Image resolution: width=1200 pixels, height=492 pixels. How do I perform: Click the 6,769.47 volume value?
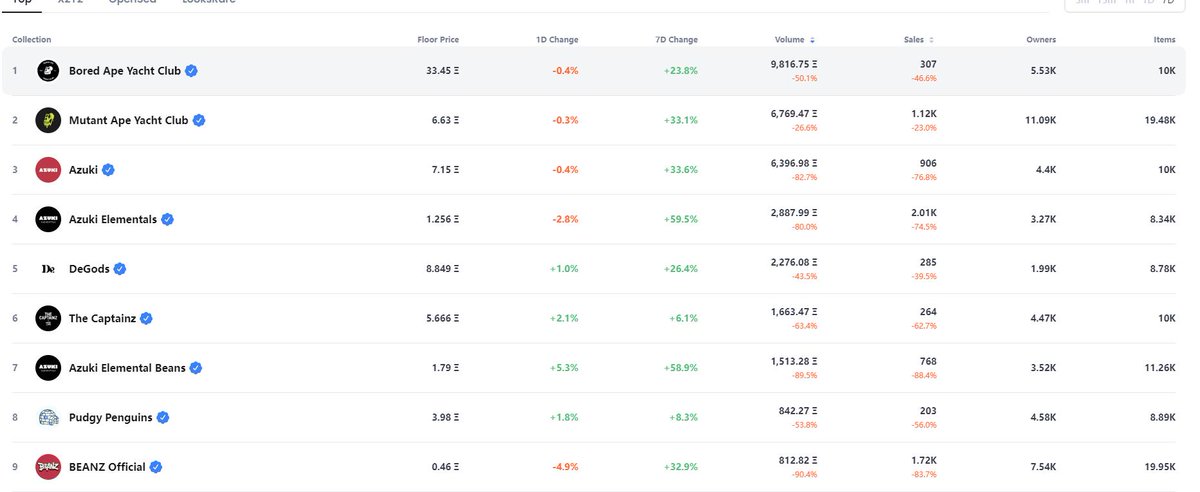794,113
